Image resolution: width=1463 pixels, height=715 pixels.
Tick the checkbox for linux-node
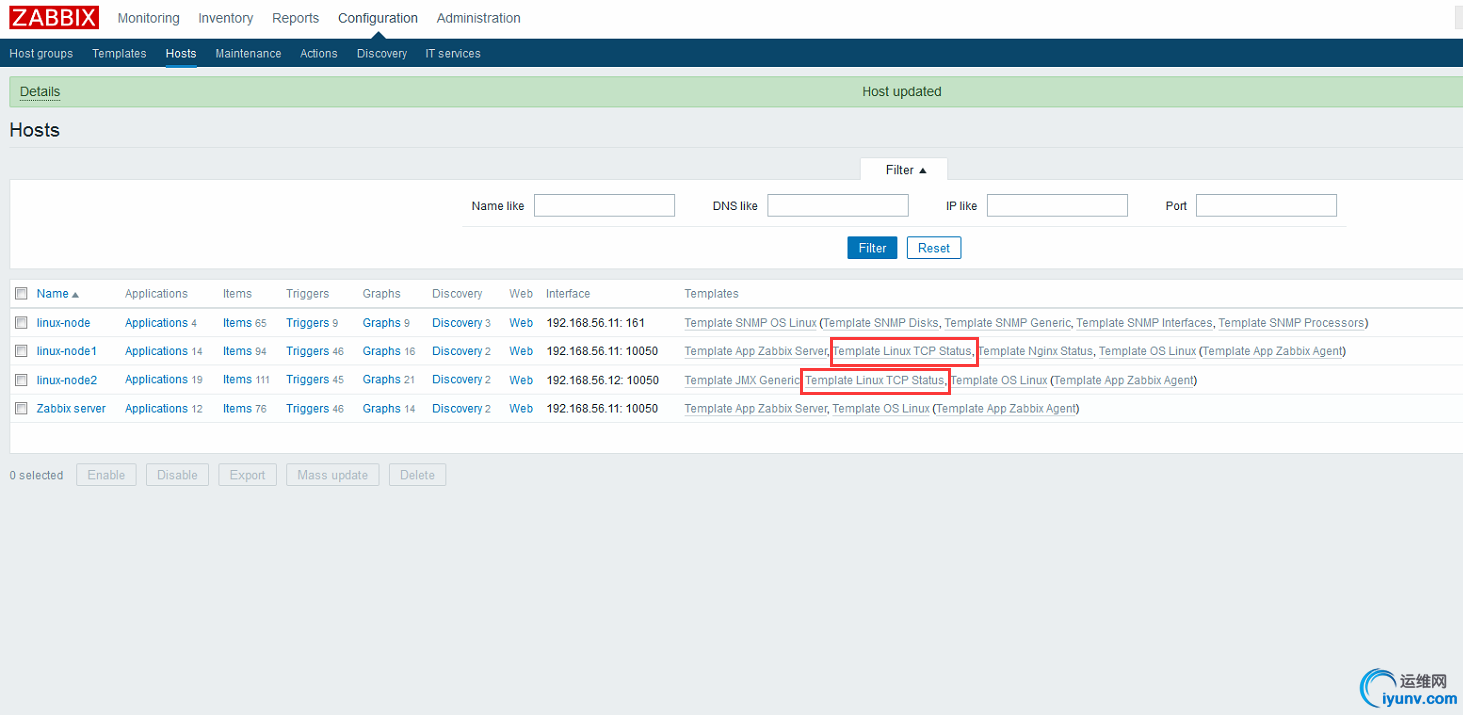(x=21, y=323)
